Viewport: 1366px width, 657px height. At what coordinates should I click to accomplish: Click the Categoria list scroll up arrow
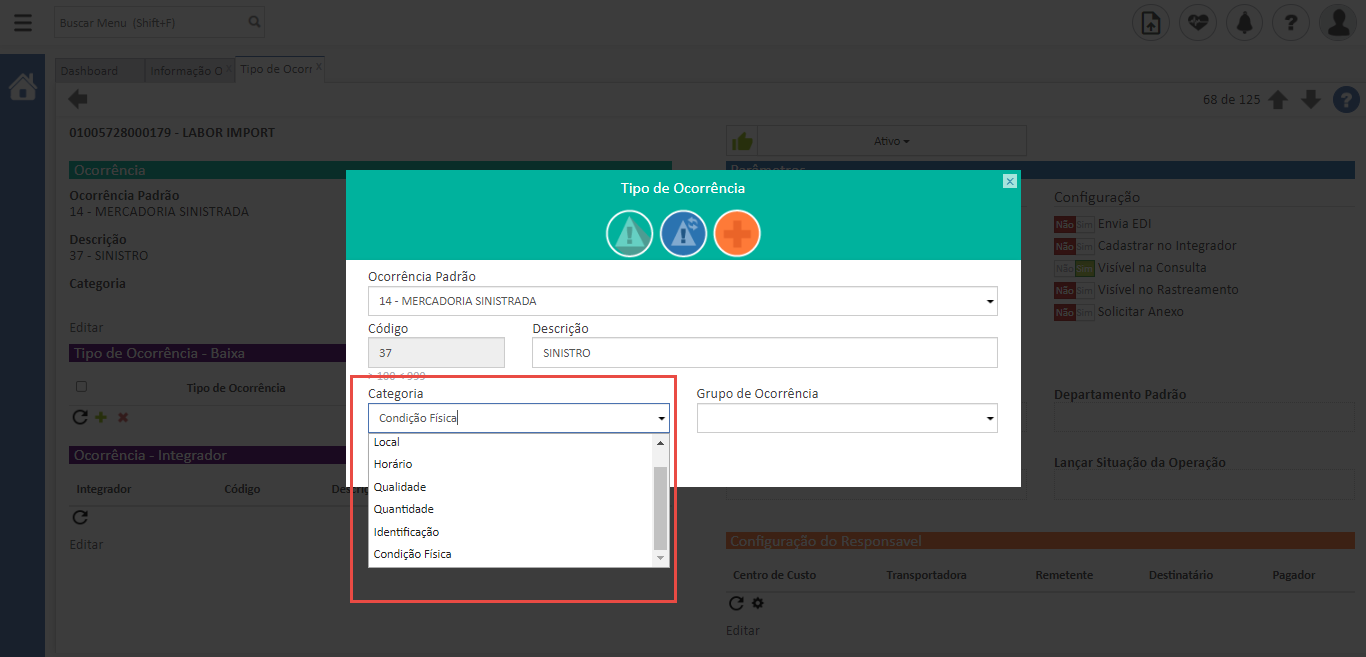(x=660, y=442)
